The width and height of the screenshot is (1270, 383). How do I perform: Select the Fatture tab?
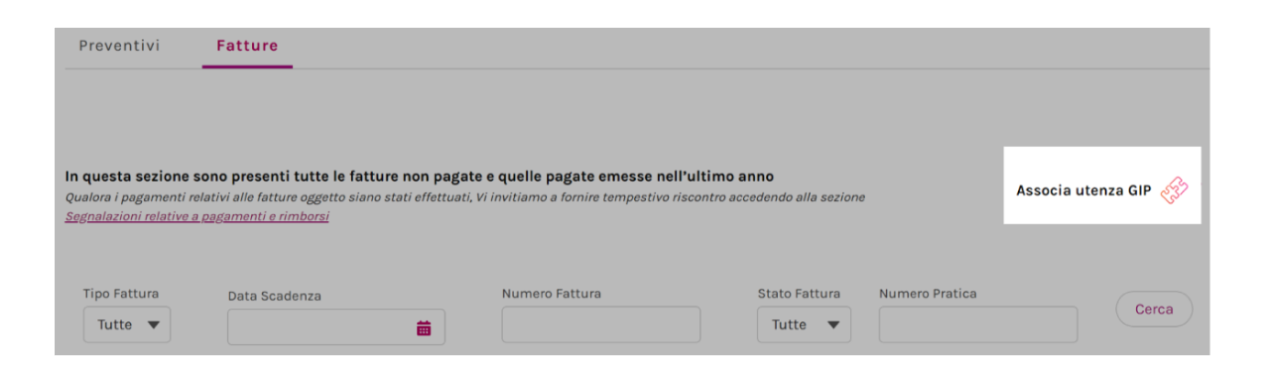point(247,46)
